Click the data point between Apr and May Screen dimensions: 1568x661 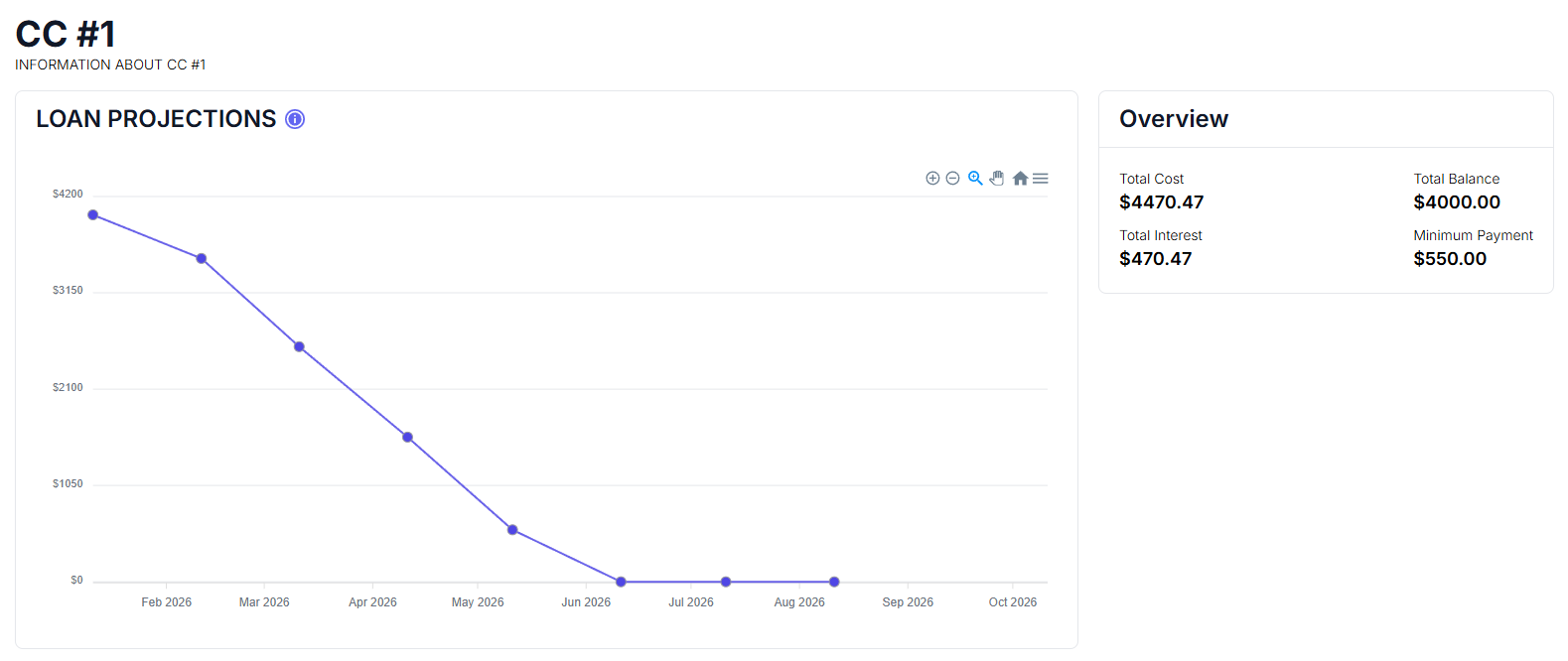407,438
